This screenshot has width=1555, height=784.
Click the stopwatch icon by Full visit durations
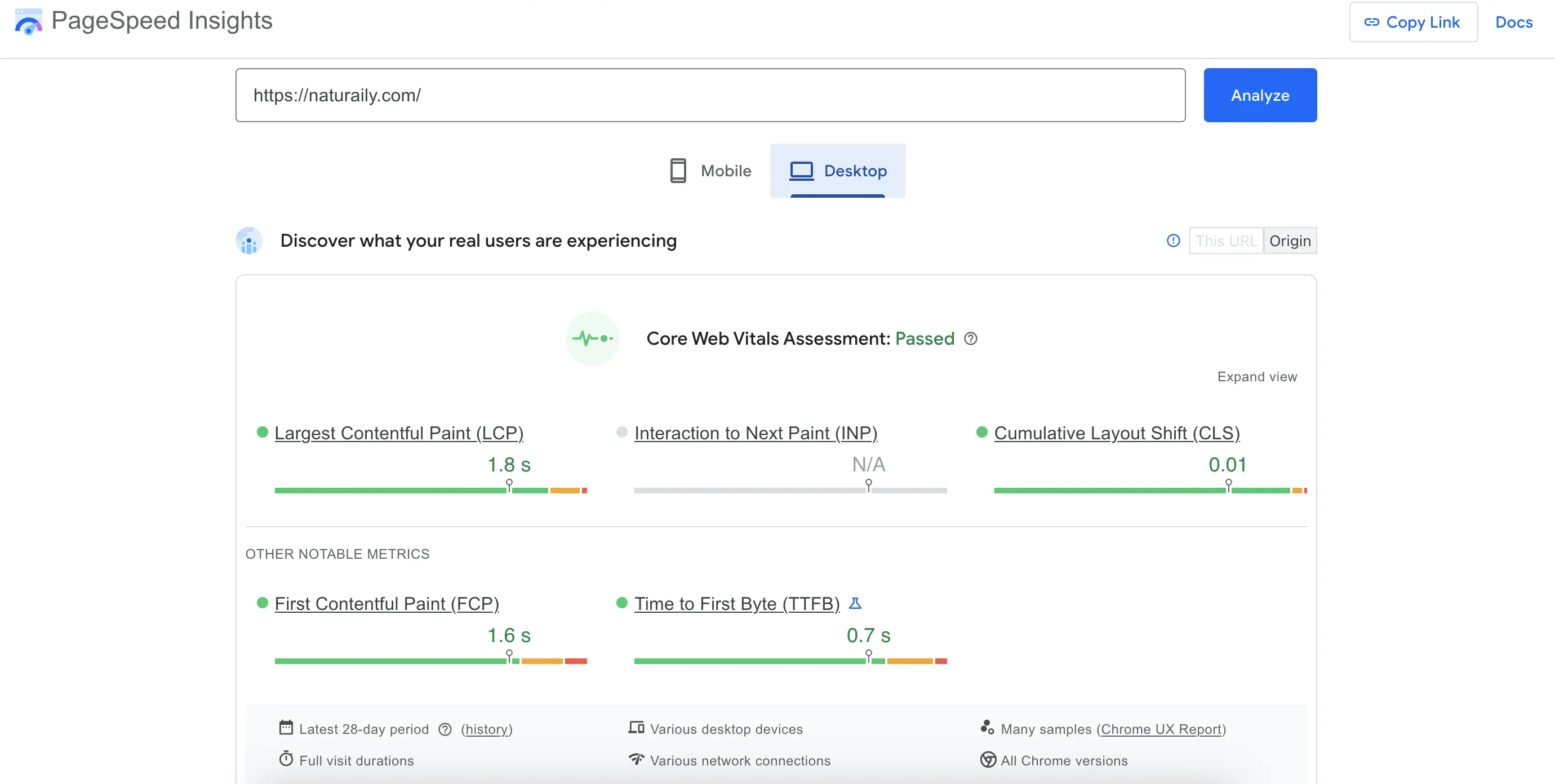[x=286, y=759]
